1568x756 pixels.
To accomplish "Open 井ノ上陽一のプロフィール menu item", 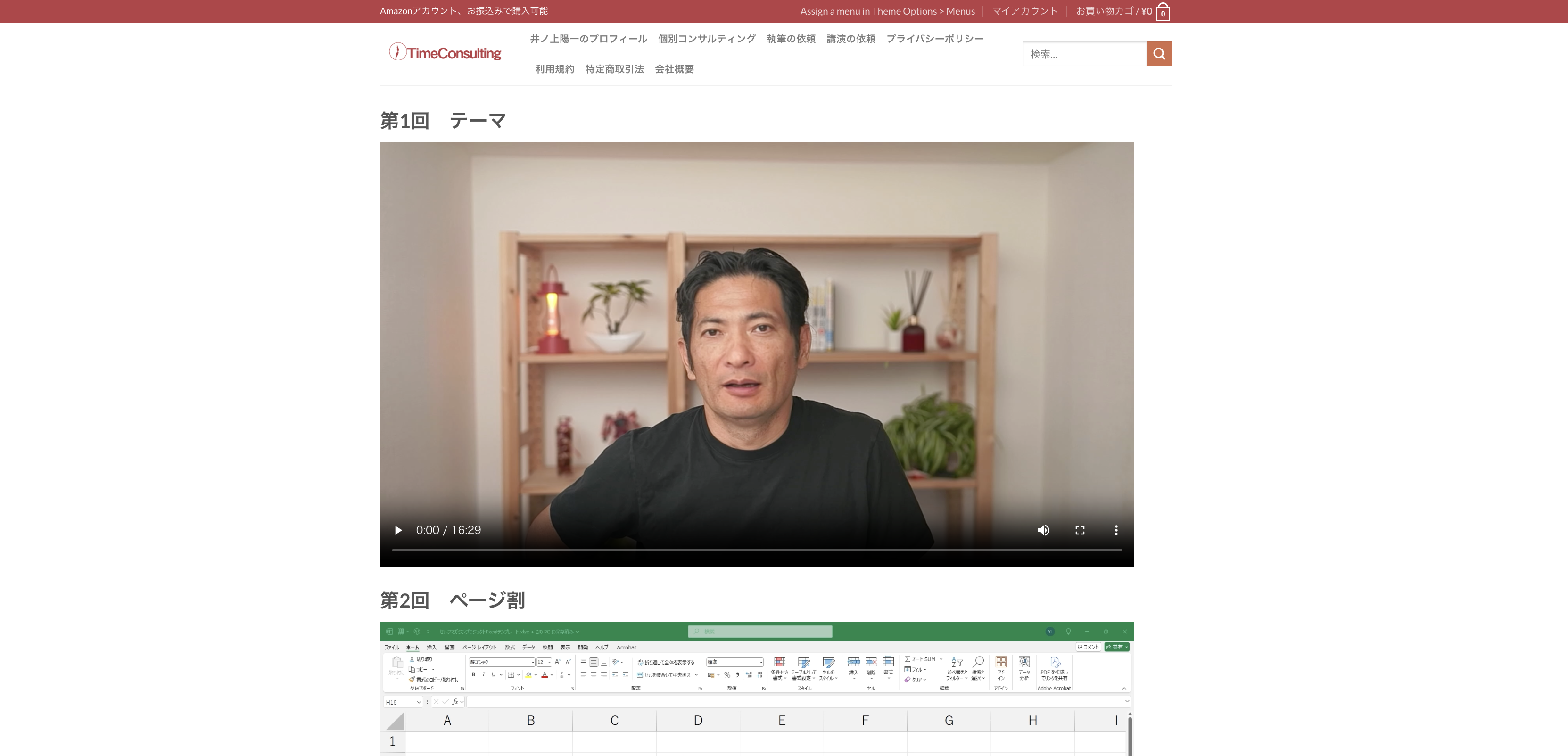I will 588,39.
